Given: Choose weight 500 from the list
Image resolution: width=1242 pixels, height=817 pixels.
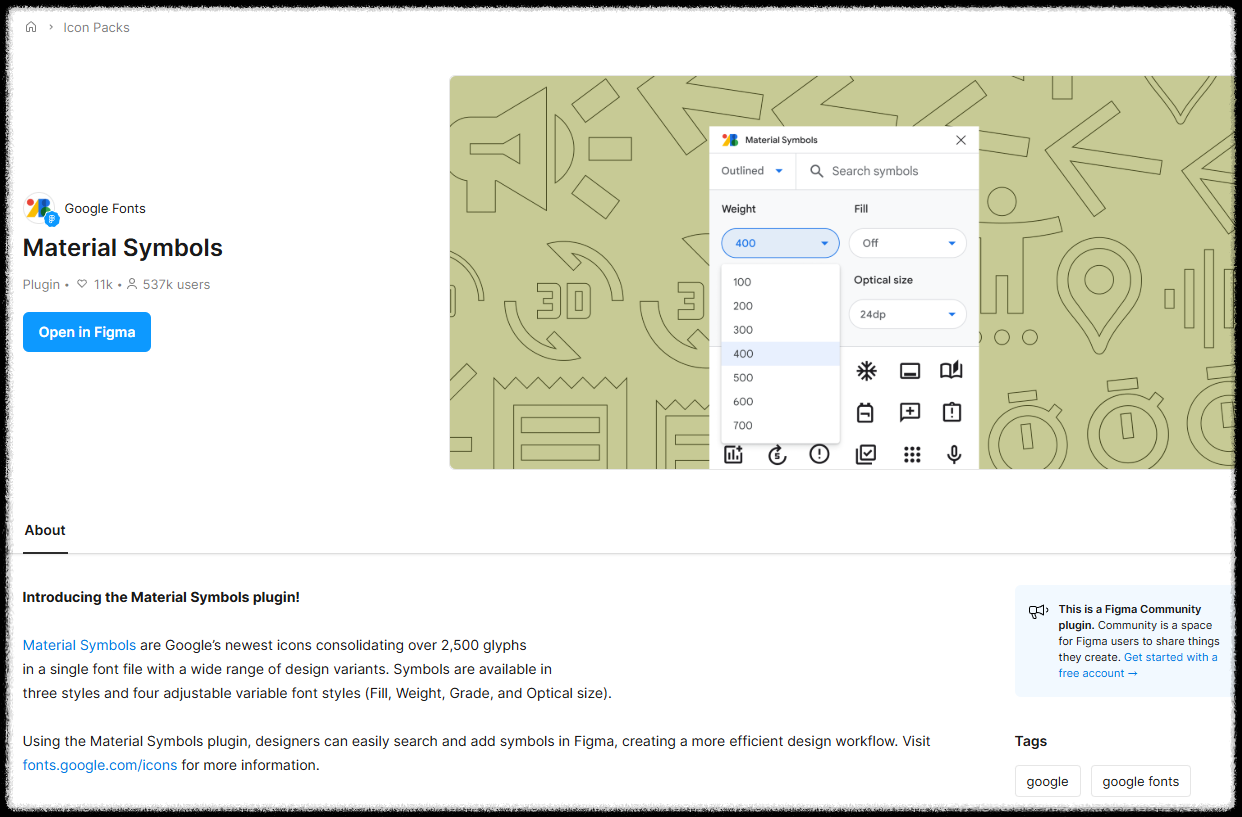Looking at the screenshot, I should coord(780,378).
